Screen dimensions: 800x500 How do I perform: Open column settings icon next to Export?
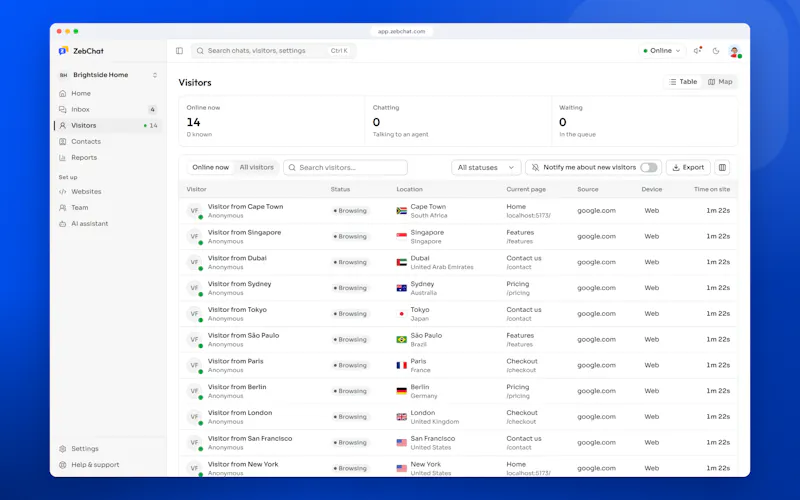[x=722, y=167]
